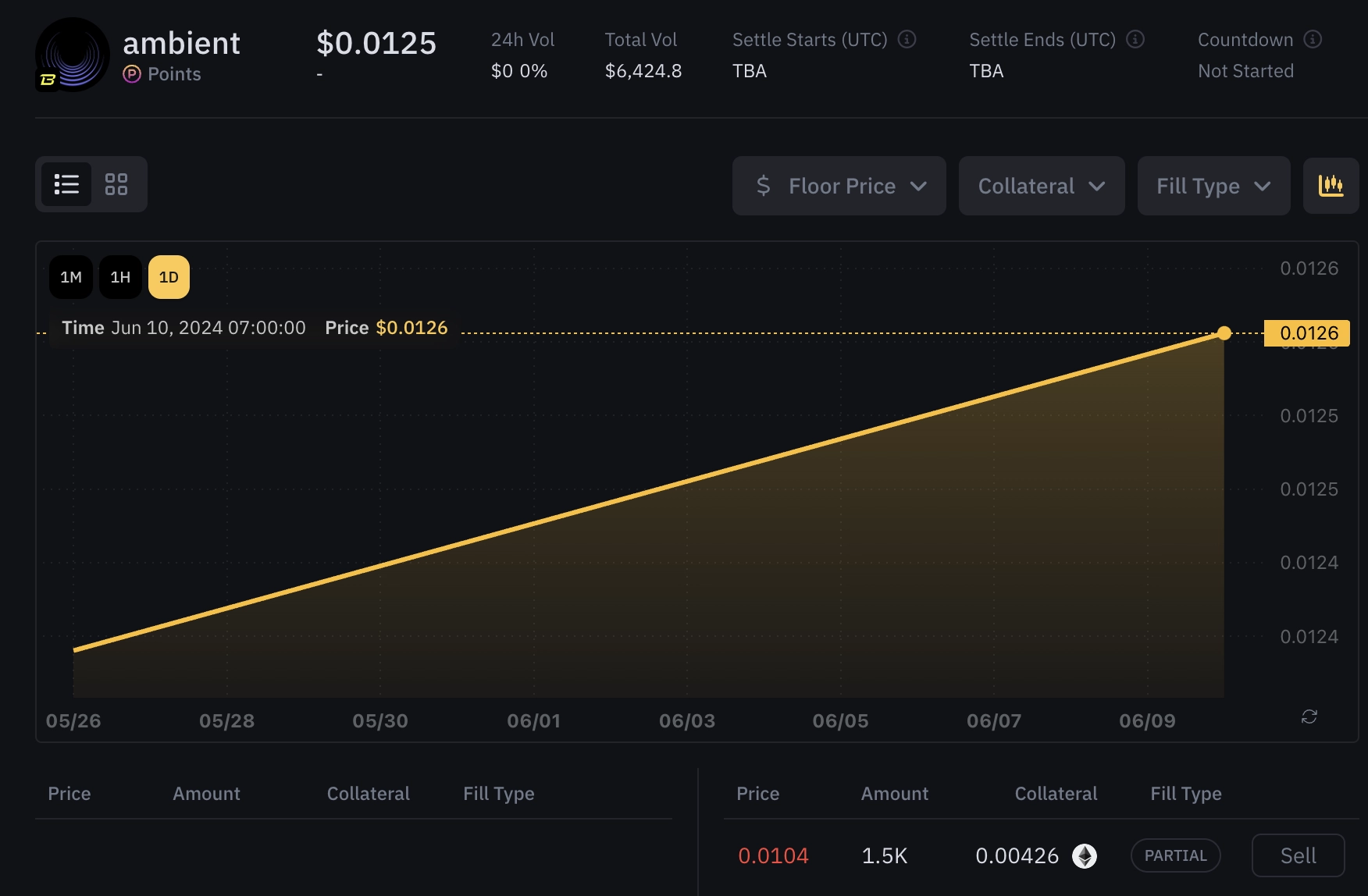
Task: Open the Fill Type filter dropdown
Action: tap(1213, 186)
